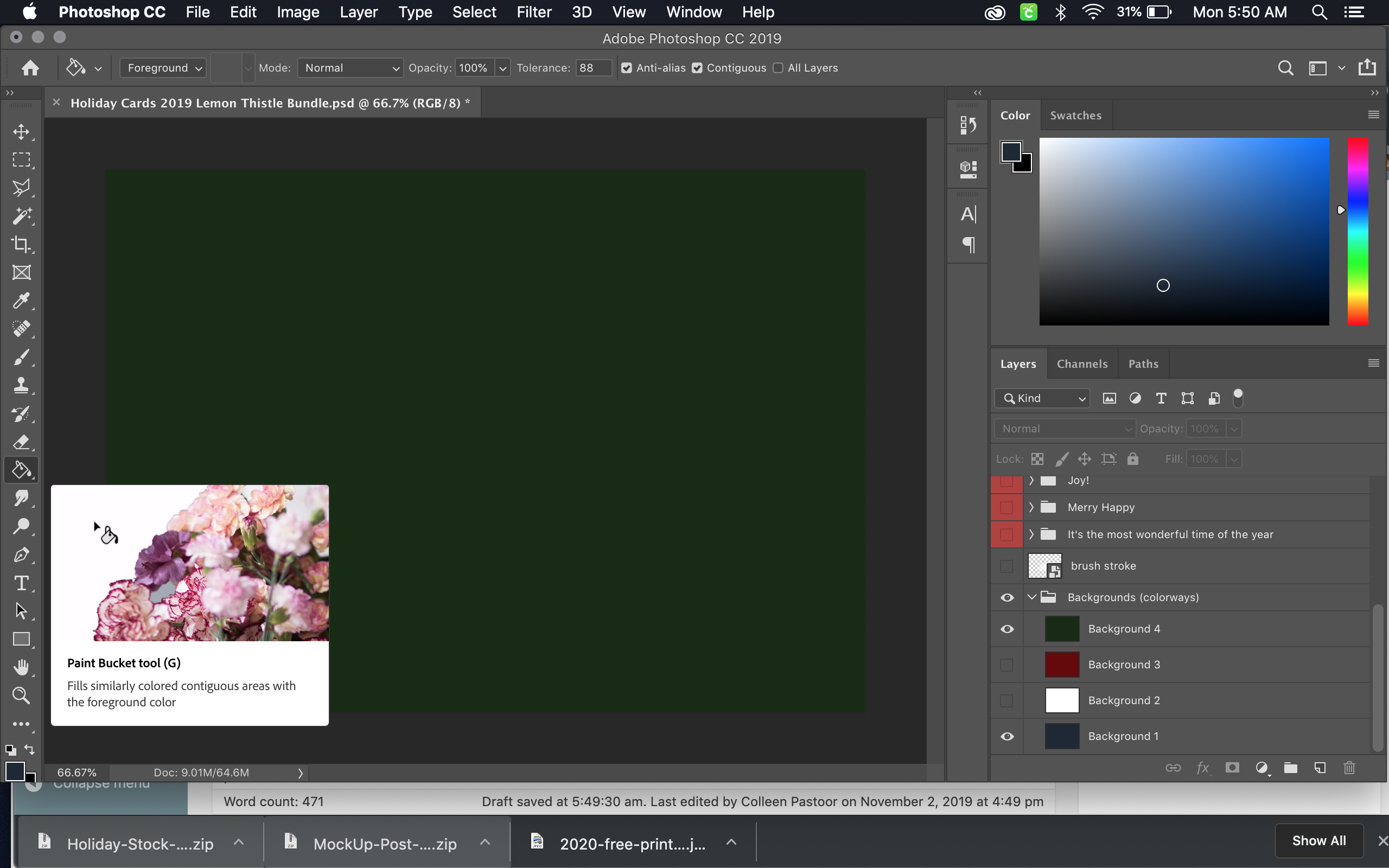Create a new layer using the panel icon
1389x868 pixels.
pos(1320,768)
